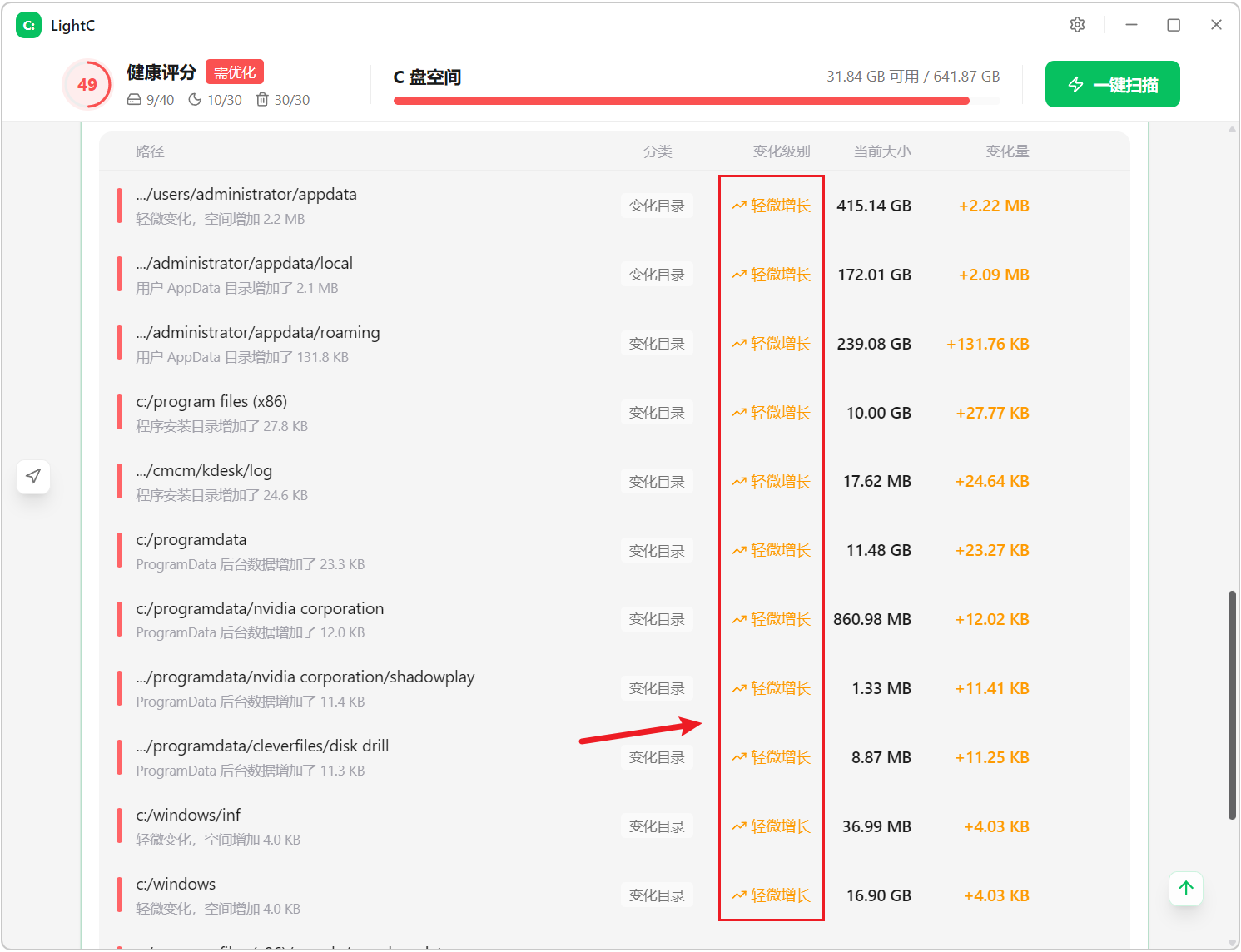Click description 程序安装目录增加了 27.8 KB
Image resolution: width=1241 pixels, height=952 pixels.
tap(222, 426)
